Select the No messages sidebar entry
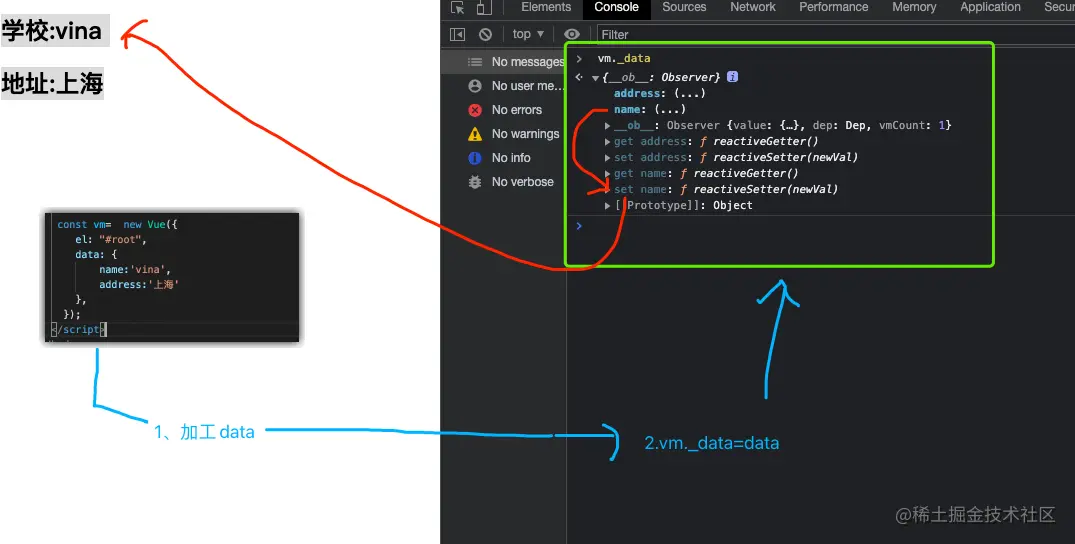Screen dimensions: 1075x544 click(x=504, y=62)
